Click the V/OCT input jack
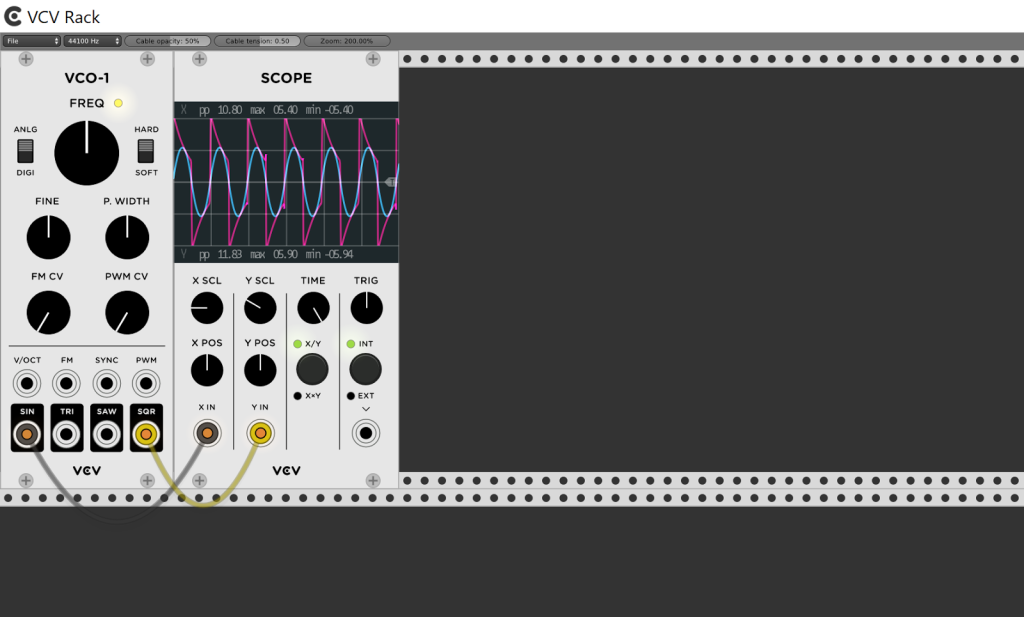The image size is (1024, 617). pos(26,382)
